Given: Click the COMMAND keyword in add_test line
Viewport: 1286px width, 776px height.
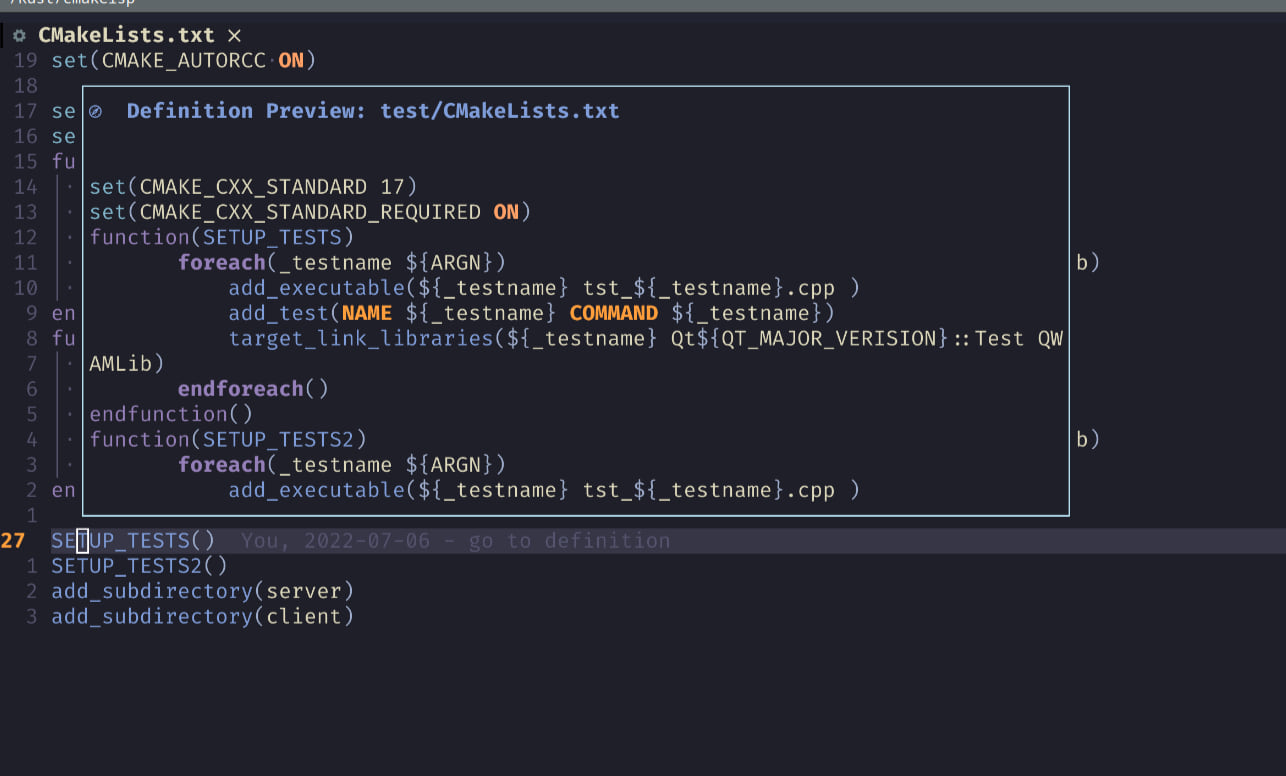Looking at the screenshot, I should tap(613, 313).
